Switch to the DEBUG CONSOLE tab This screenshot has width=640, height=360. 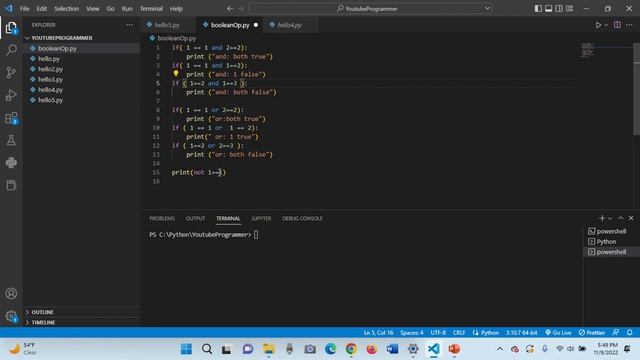302,218
